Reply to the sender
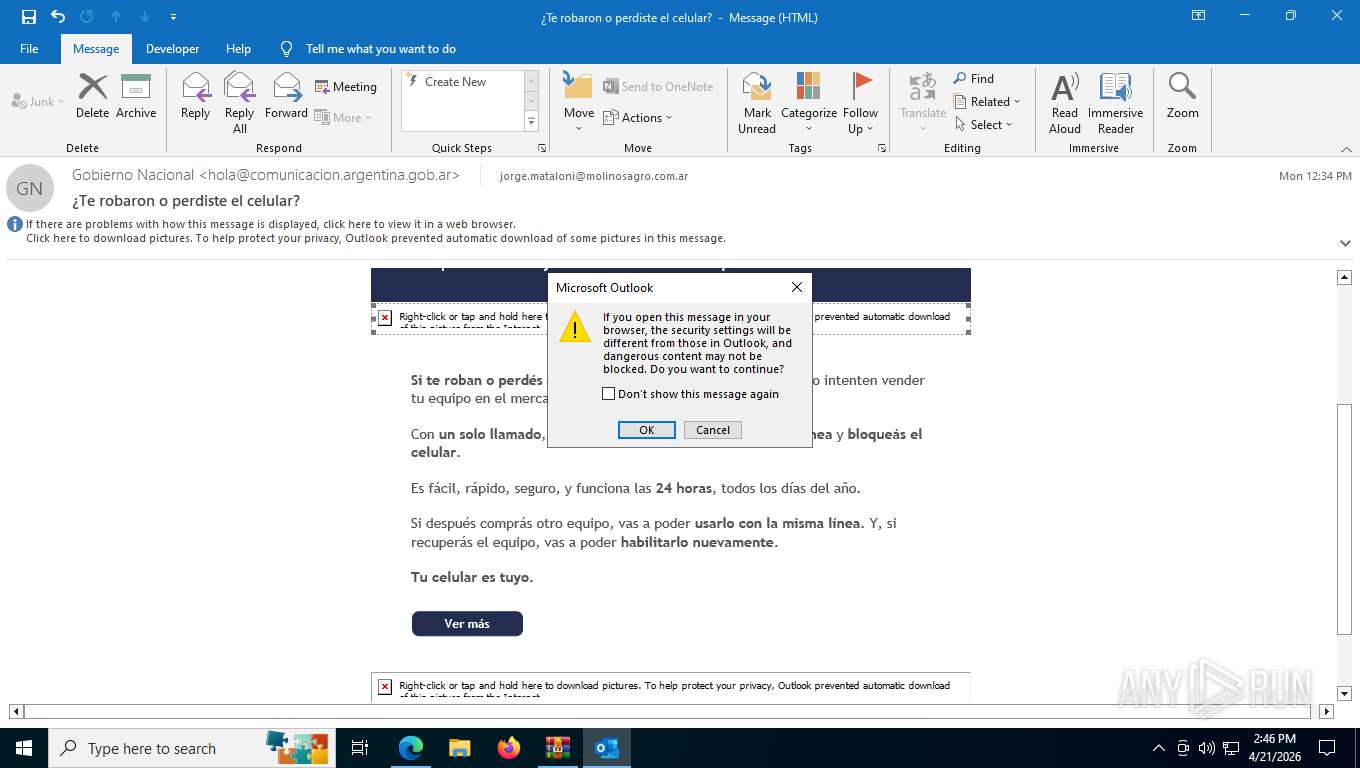The image size is (1360, 768). [195, 96]
